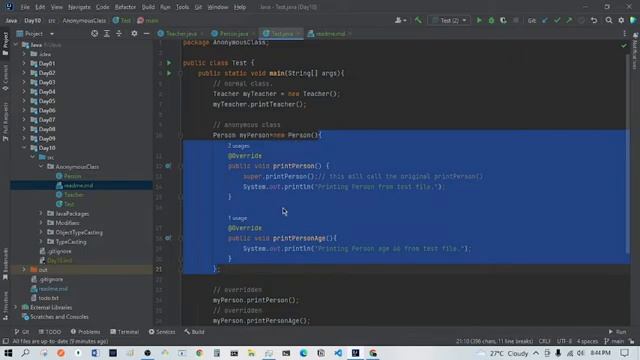Screen dimensions: 640x360
Task: Open the Build tool window
Action: coord(194,332)
